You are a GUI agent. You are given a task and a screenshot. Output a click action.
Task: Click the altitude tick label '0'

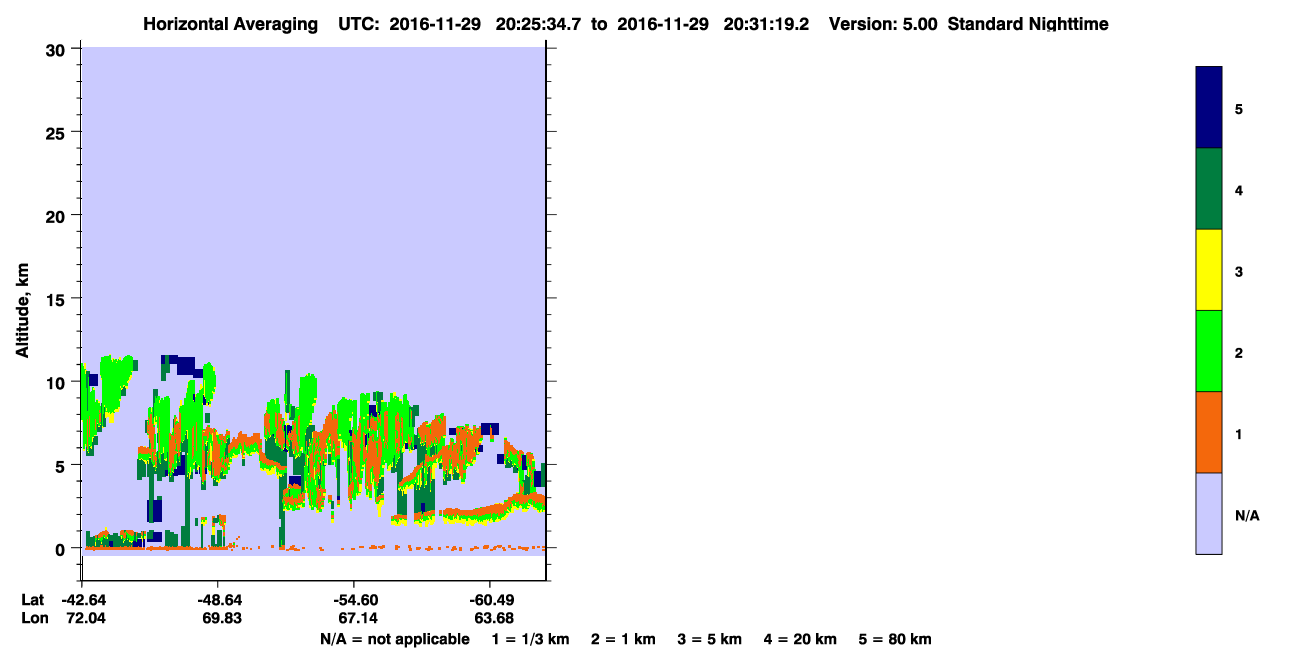click(62, 548)
